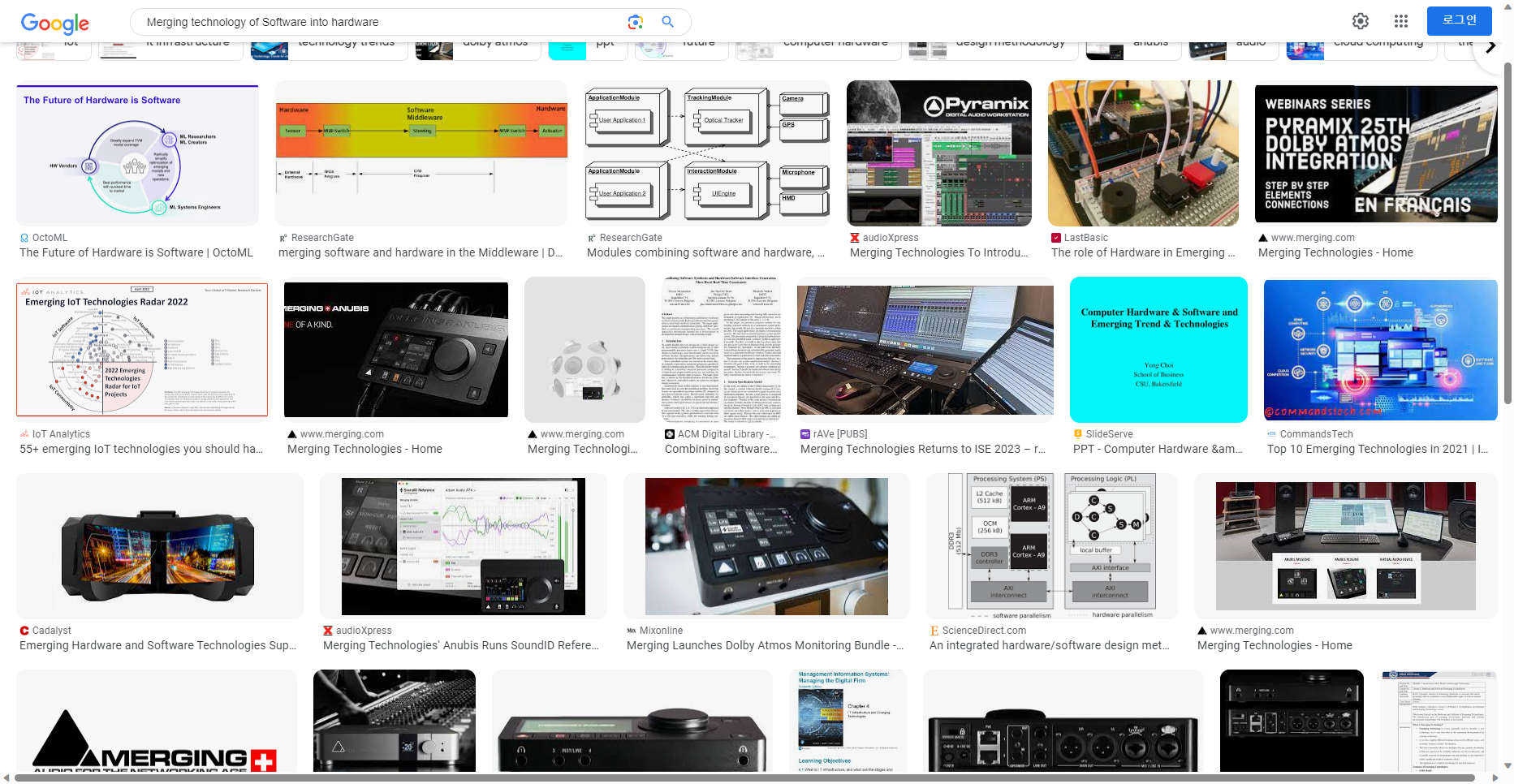Open the Merging Anubis 'One of a Kind' thumbnail
The height and width of the screenshot is (784, 1514).
pos(396,350)
